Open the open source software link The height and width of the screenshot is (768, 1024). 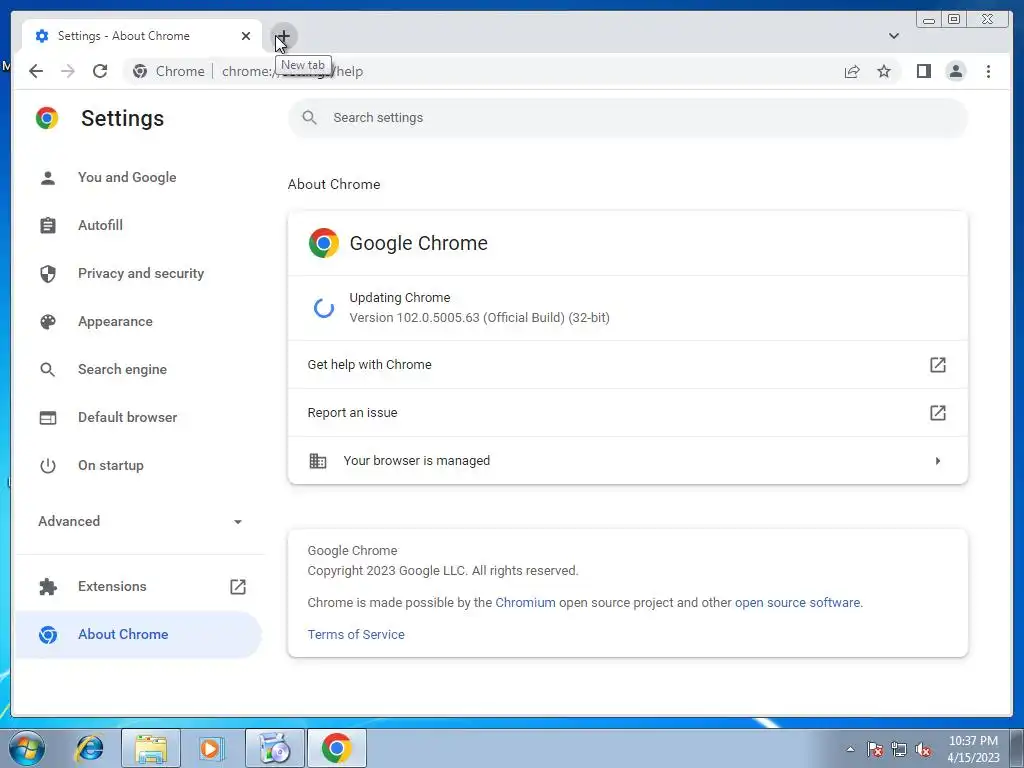tap(797, 602)
